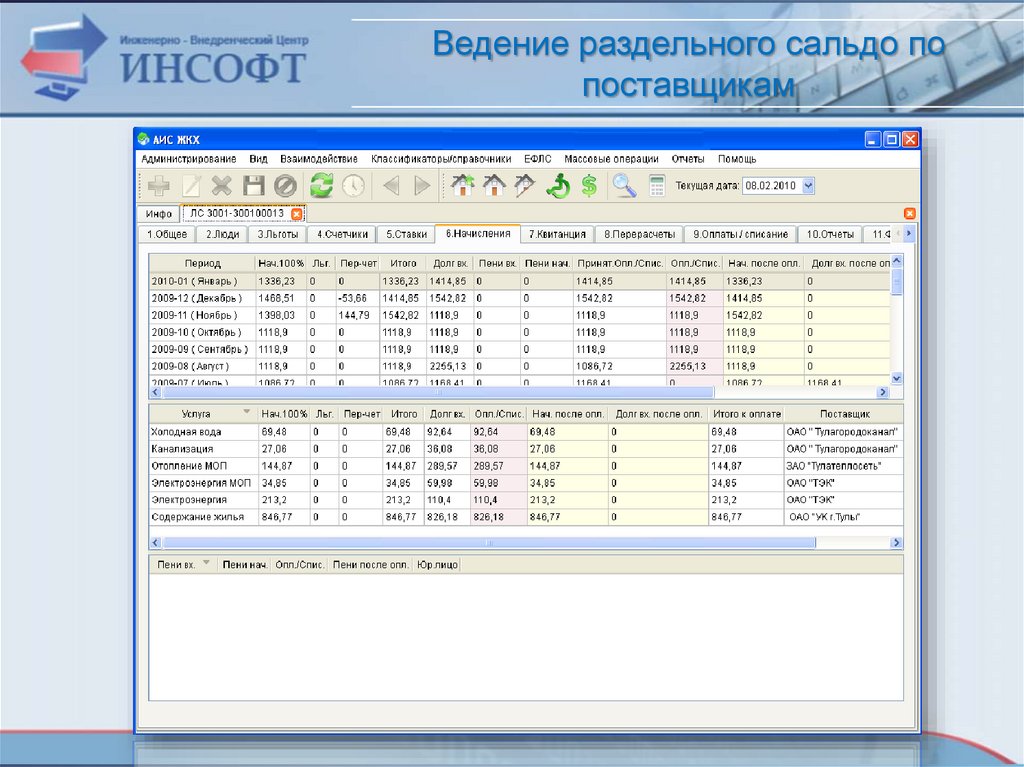The image size is (1024, 767).
Task: Click the clock history icon
Action: [x=353, y=186]
